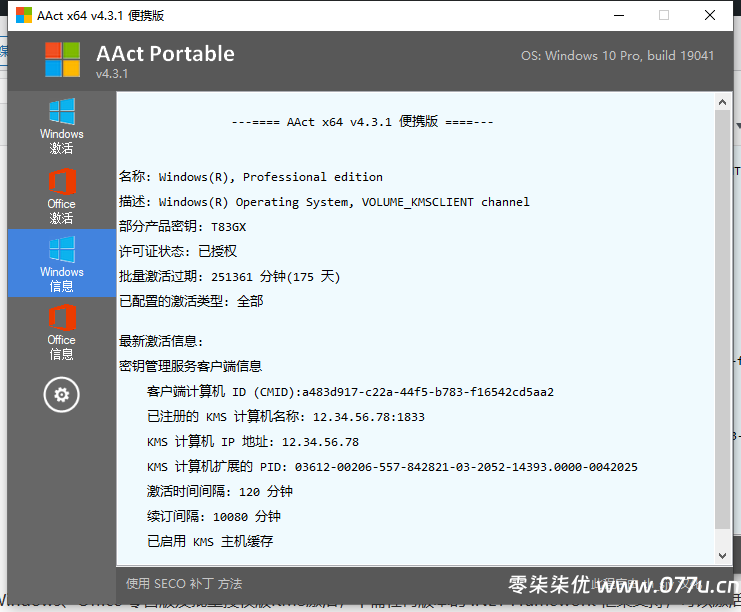Open settings via the gear icon
This screenshot has height=612, width=741.
tap(61, 395)
